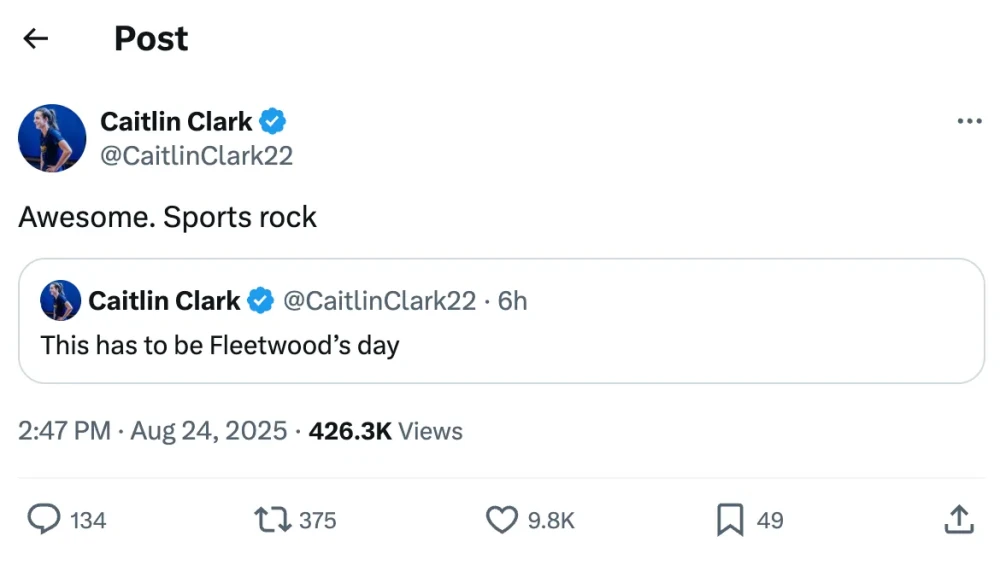Image resolution: width=1000 pixels, height=565 pixels.
Task: Click the 134 replies count
Action: [x=88, y=521]
